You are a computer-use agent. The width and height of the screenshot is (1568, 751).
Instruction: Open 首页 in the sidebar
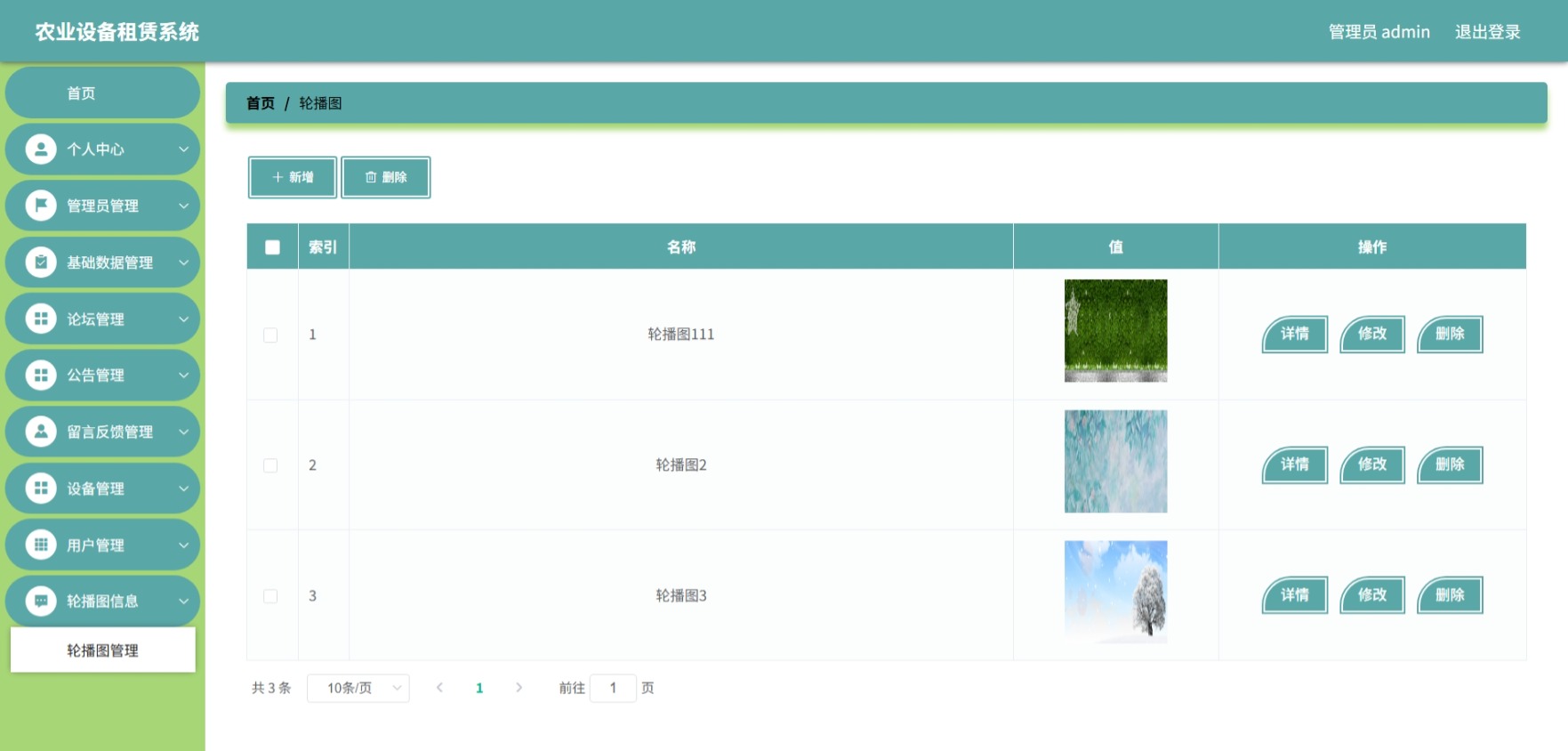pyautogui.click(x=102, y=93)
